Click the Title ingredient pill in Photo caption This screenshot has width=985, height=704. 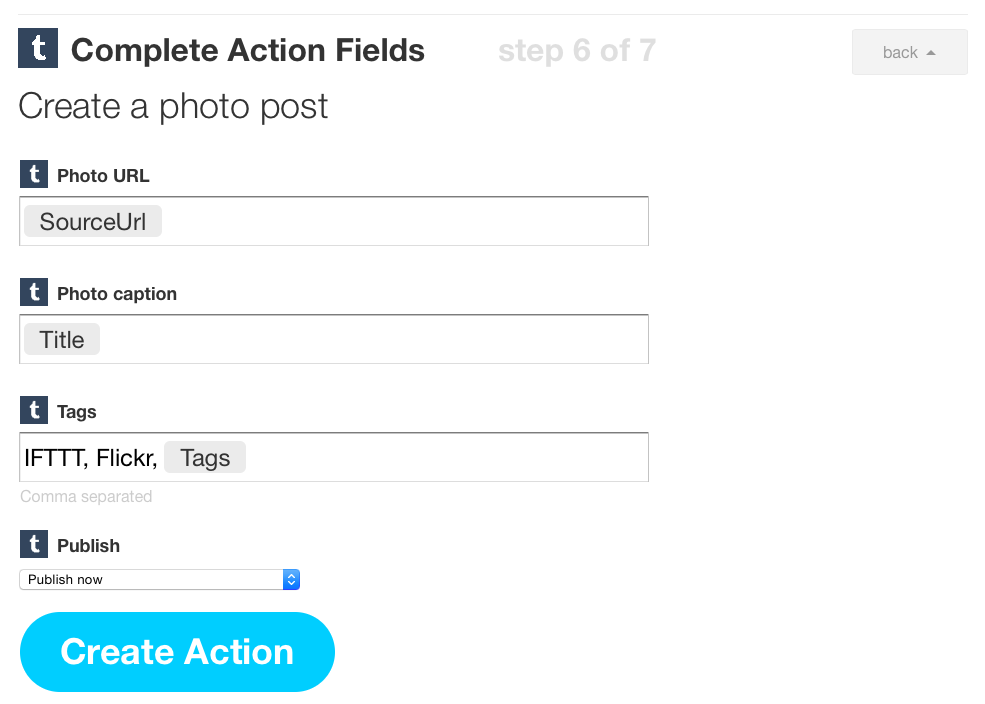tap(62, 340)
